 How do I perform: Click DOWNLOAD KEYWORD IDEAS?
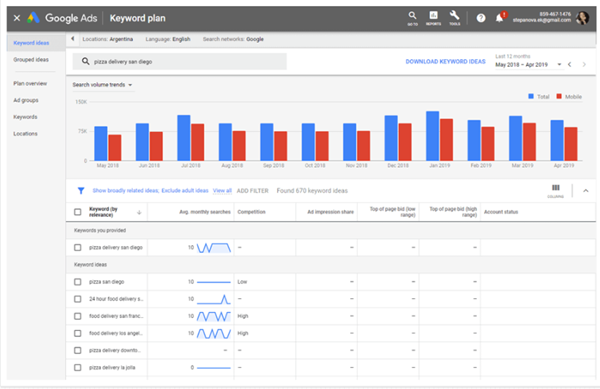[445, 62]
